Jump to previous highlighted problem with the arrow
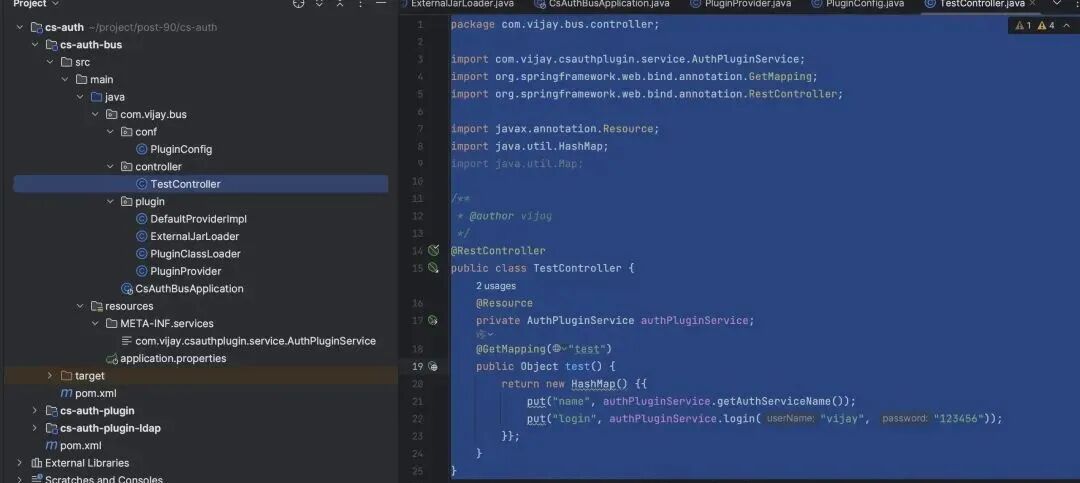Image resolution: width=1080 pixels, height=483 pixels. pos(1069,25)
